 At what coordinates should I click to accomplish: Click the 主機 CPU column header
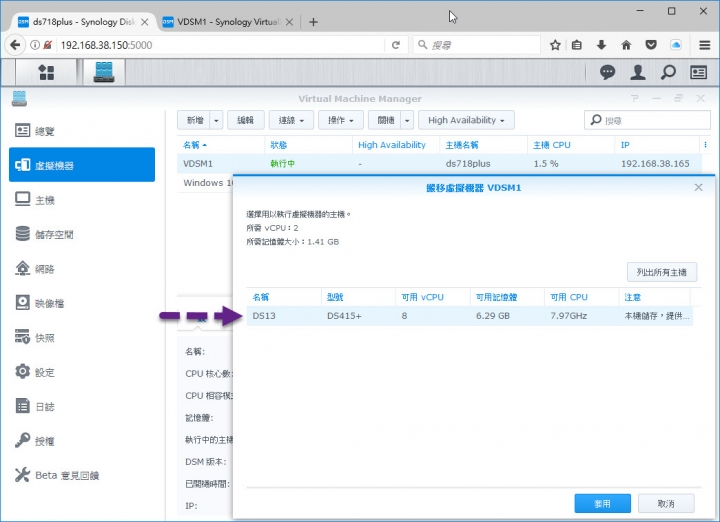tap(571, 145)
